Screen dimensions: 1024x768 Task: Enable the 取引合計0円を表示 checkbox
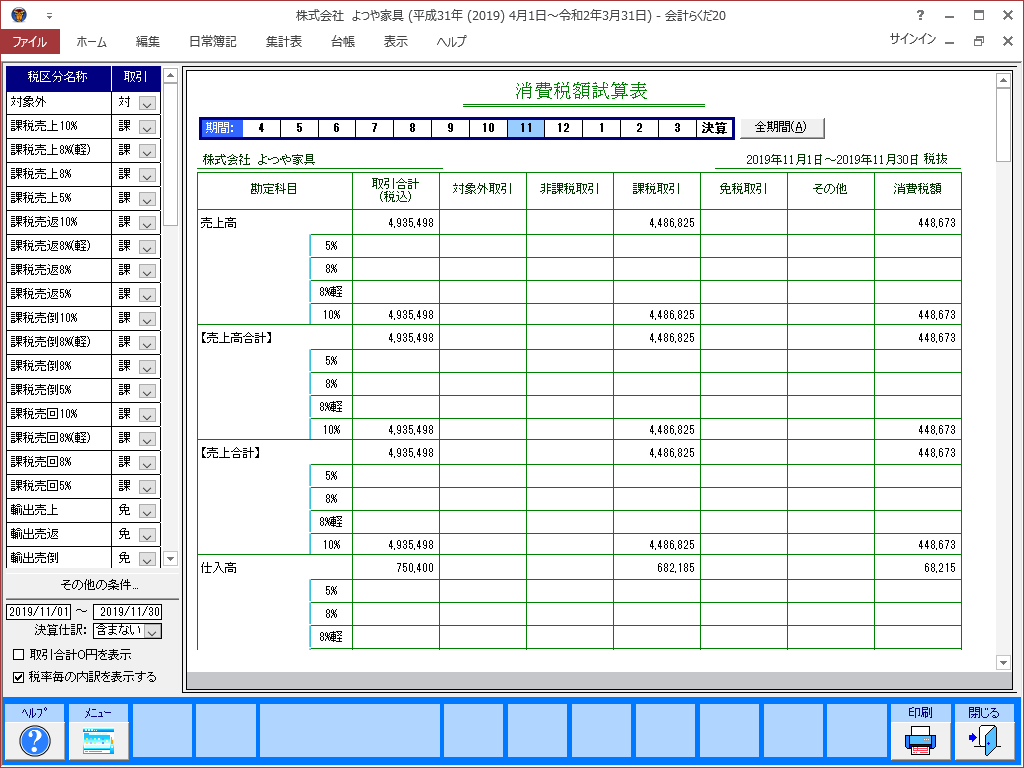click(18, 654)
